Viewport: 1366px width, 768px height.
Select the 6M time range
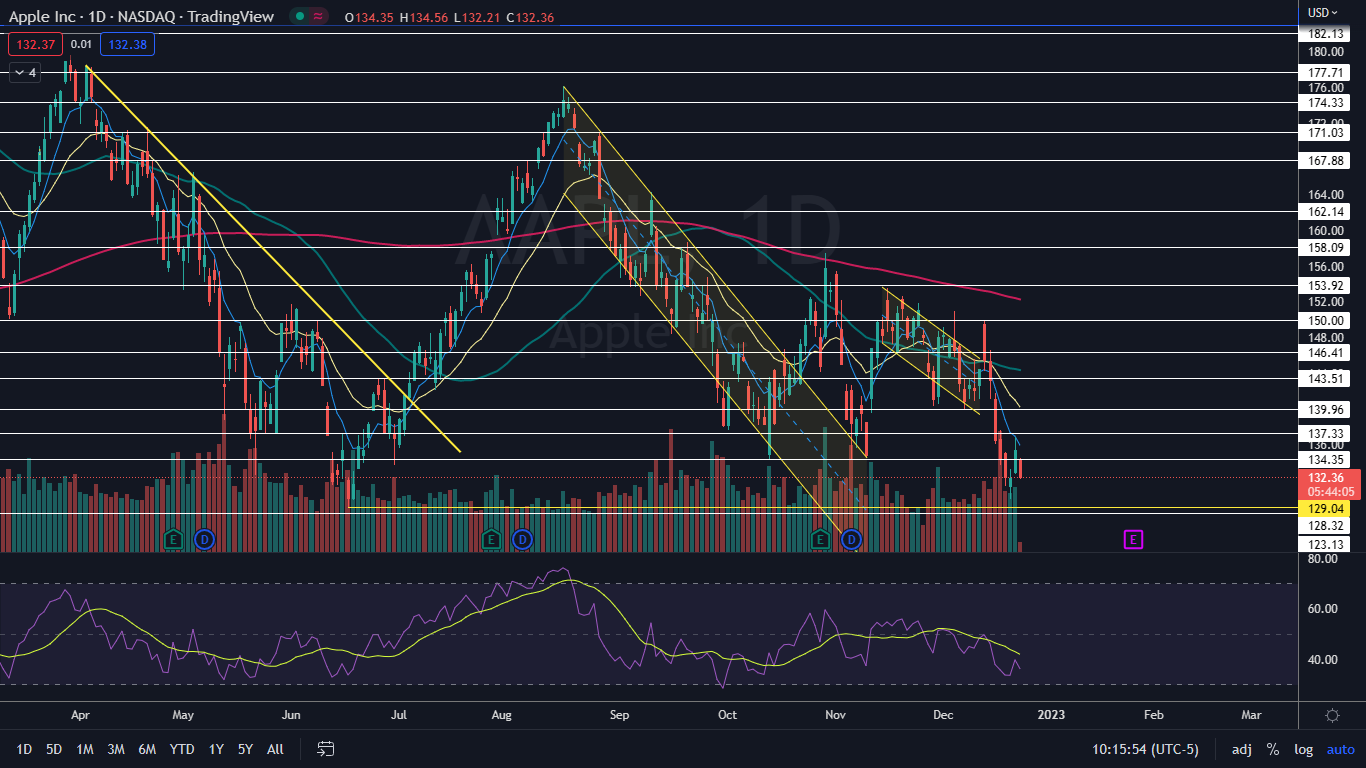coord(147,749)
